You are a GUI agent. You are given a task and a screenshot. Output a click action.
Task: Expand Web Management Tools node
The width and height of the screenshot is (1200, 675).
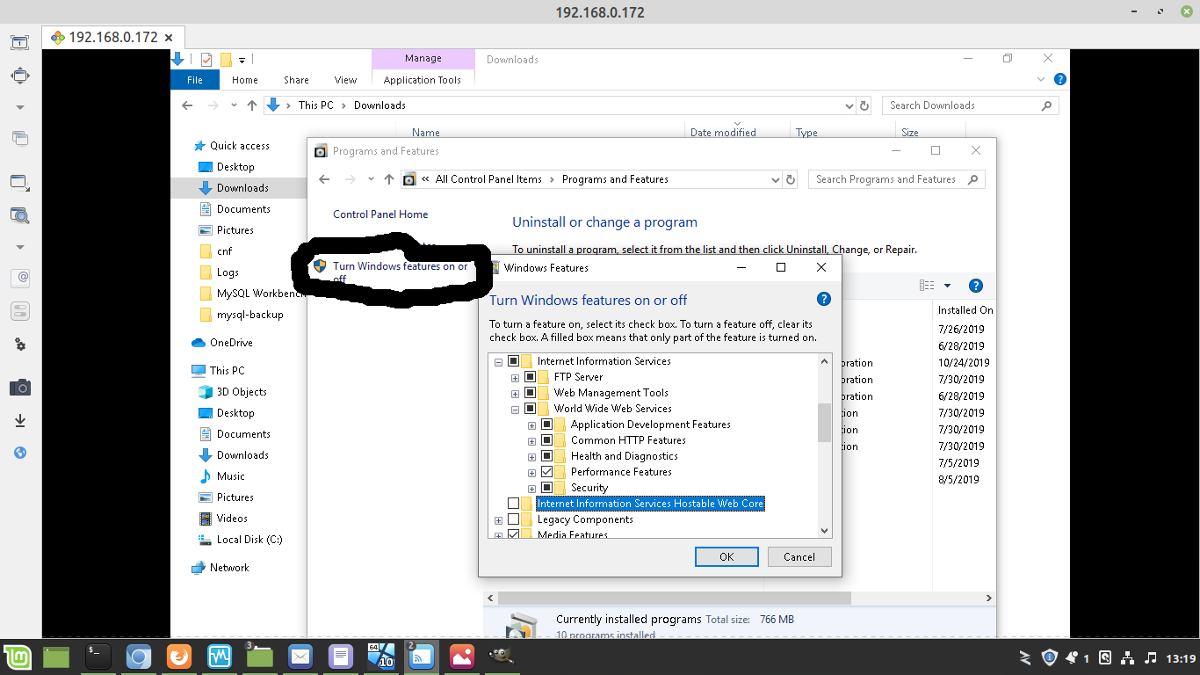tap(515, 394)
